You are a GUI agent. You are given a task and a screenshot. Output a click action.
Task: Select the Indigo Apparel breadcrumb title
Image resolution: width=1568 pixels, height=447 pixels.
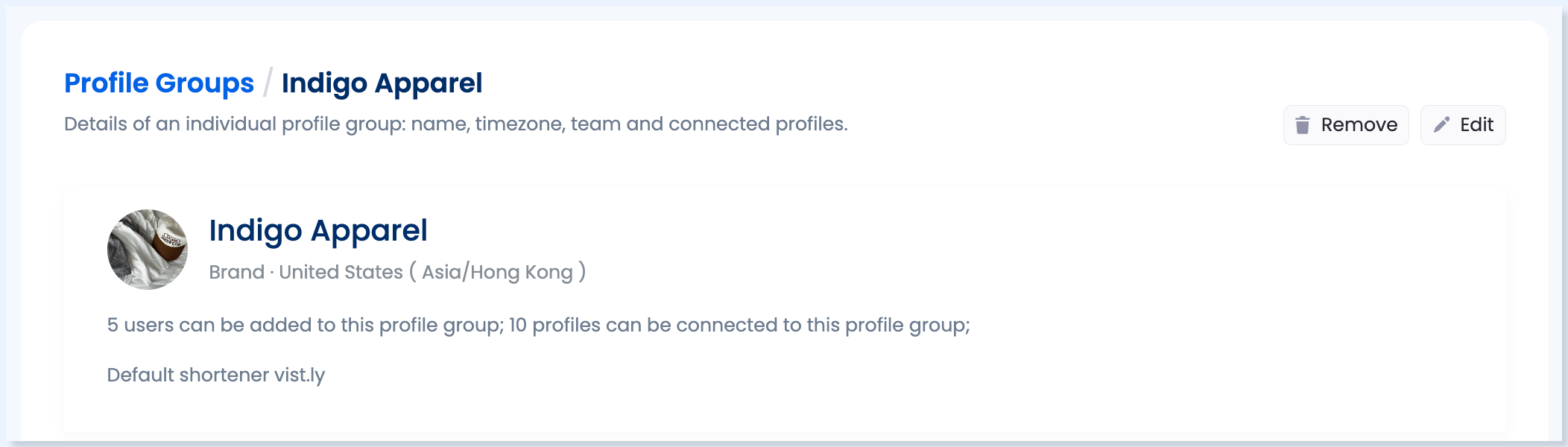click(382, 83)
